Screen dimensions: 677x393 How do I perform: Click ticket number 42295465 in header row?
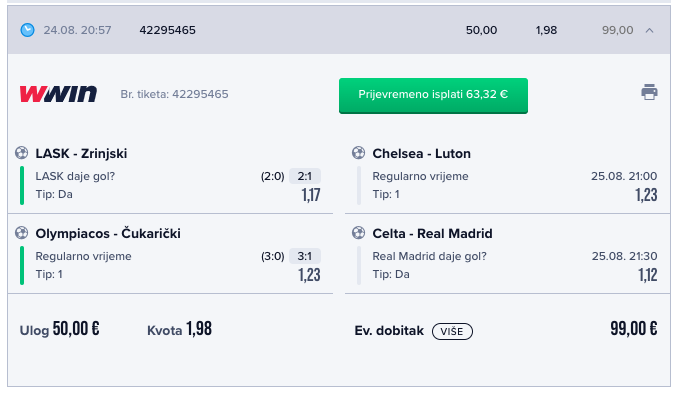click(168, 30)
